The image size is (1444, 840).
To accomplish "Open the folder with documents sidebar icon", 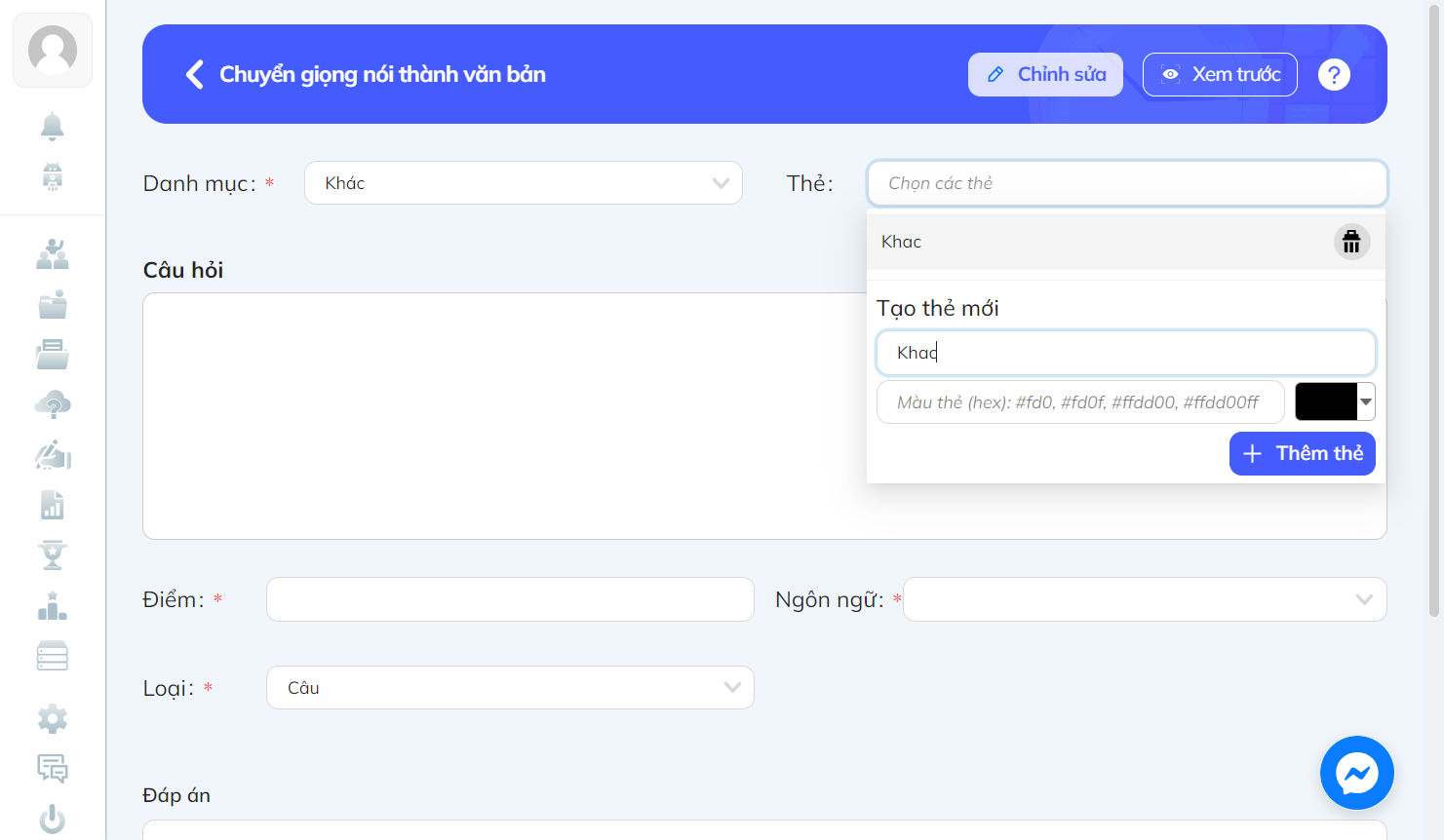I will pos(53,354).
